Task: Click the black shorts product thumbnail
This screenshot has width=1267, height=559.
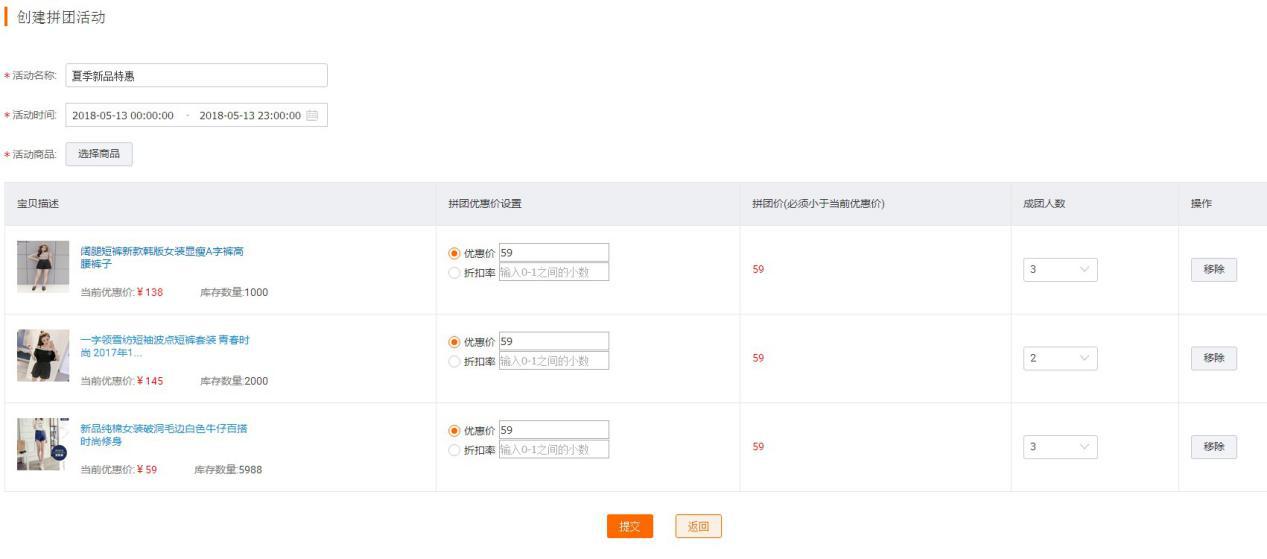Action: tap(43, 267)
